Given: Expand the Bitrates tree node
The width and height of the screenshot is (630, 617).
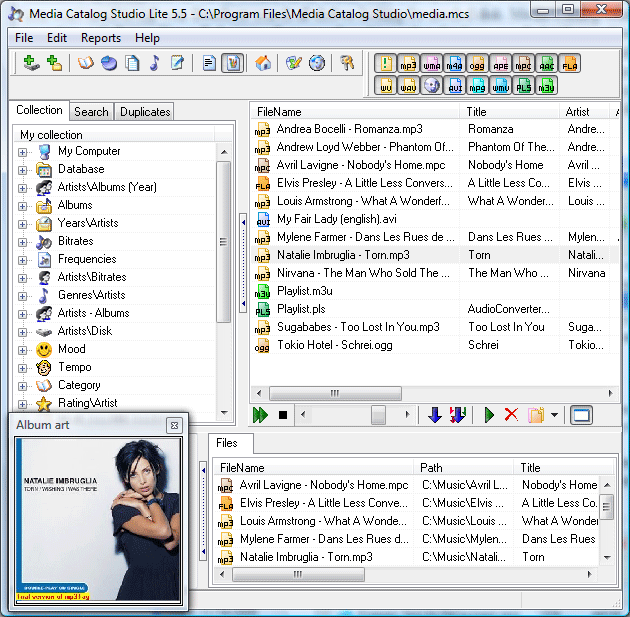Looking at the screenshot, I should point(22,242).
